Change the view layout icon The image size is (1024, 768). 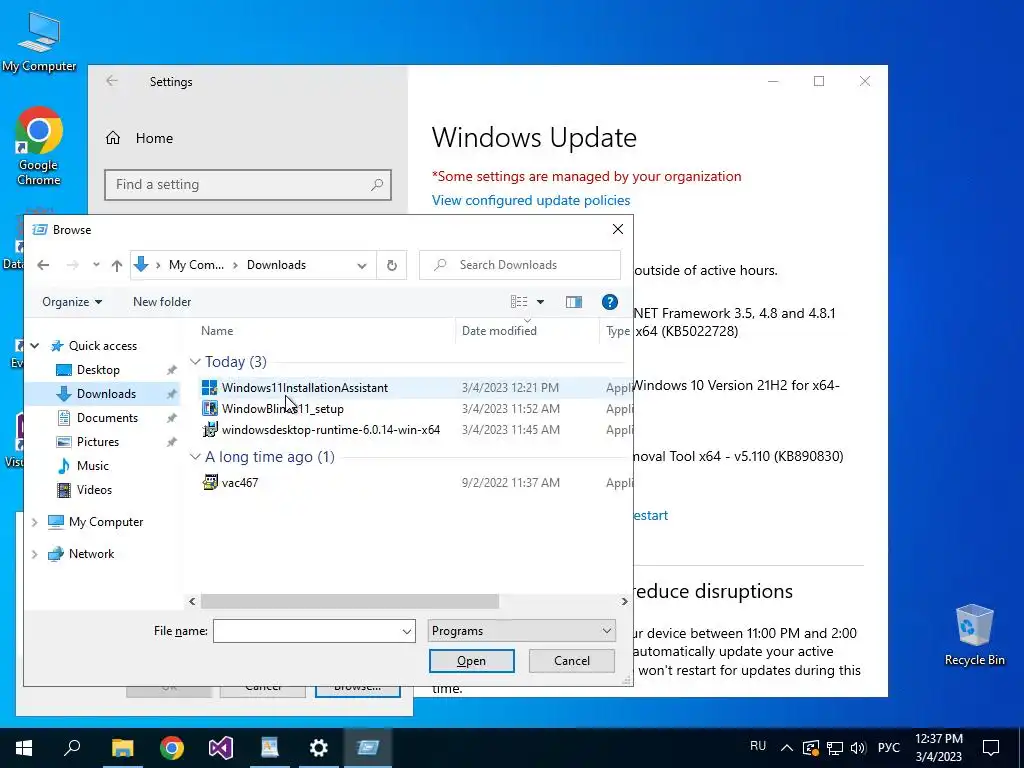tap(519, 302)
